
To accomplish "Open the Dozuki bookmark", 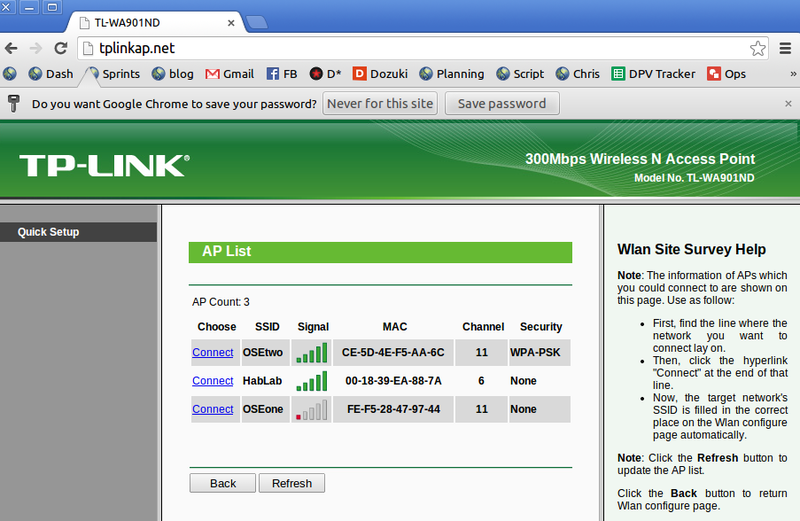I will coord(380,74).
